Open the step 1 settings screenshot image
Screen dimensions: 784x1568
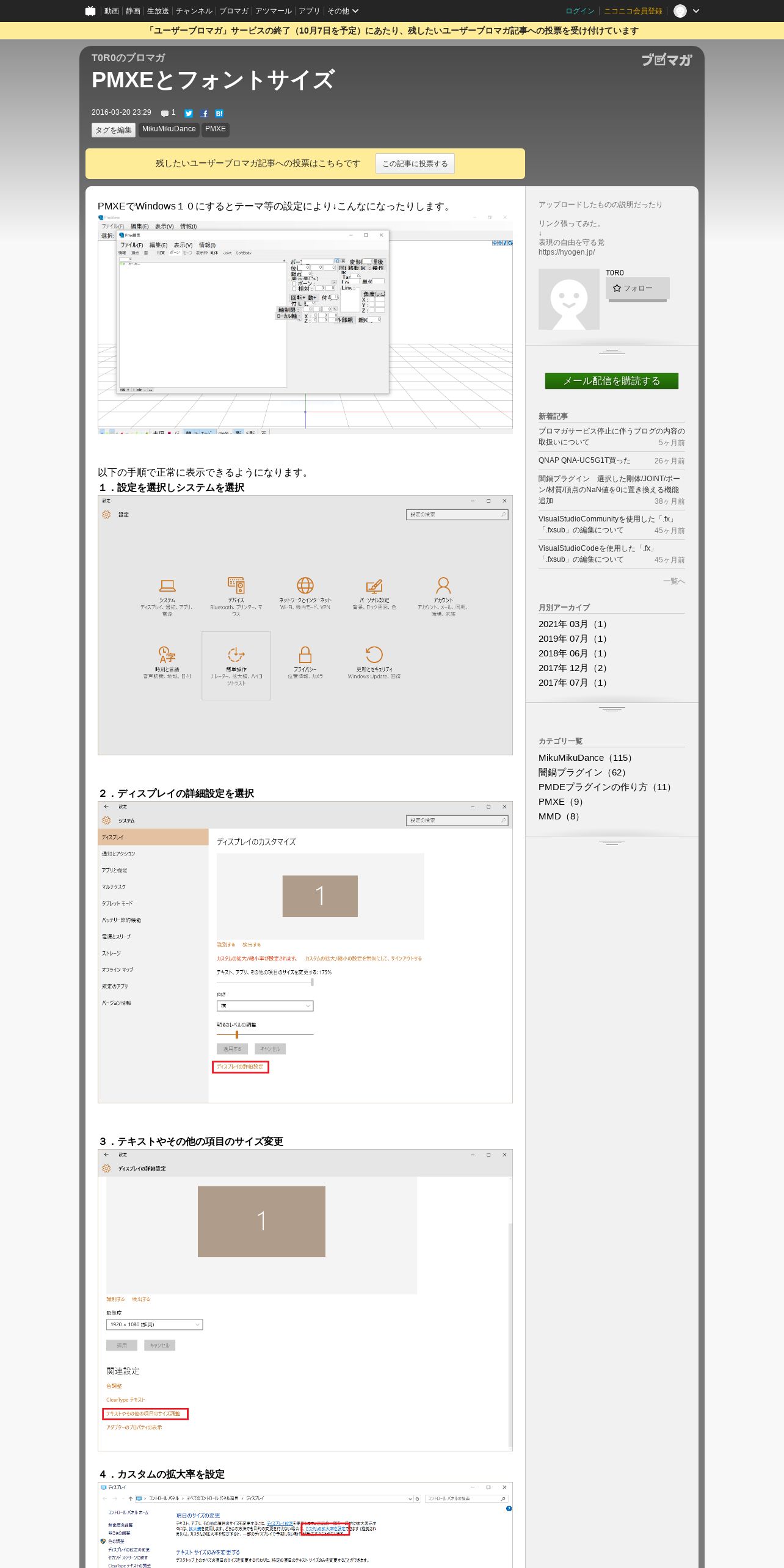[305, 625]
